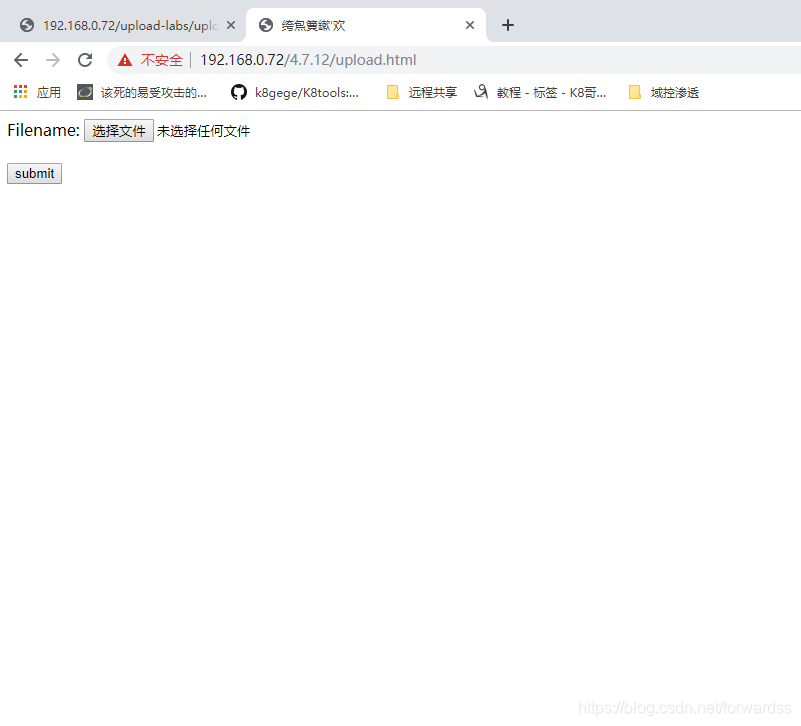Click the forward navigation arrow
This screenshot has width=801, height=726.
click(x=53, y=60)
